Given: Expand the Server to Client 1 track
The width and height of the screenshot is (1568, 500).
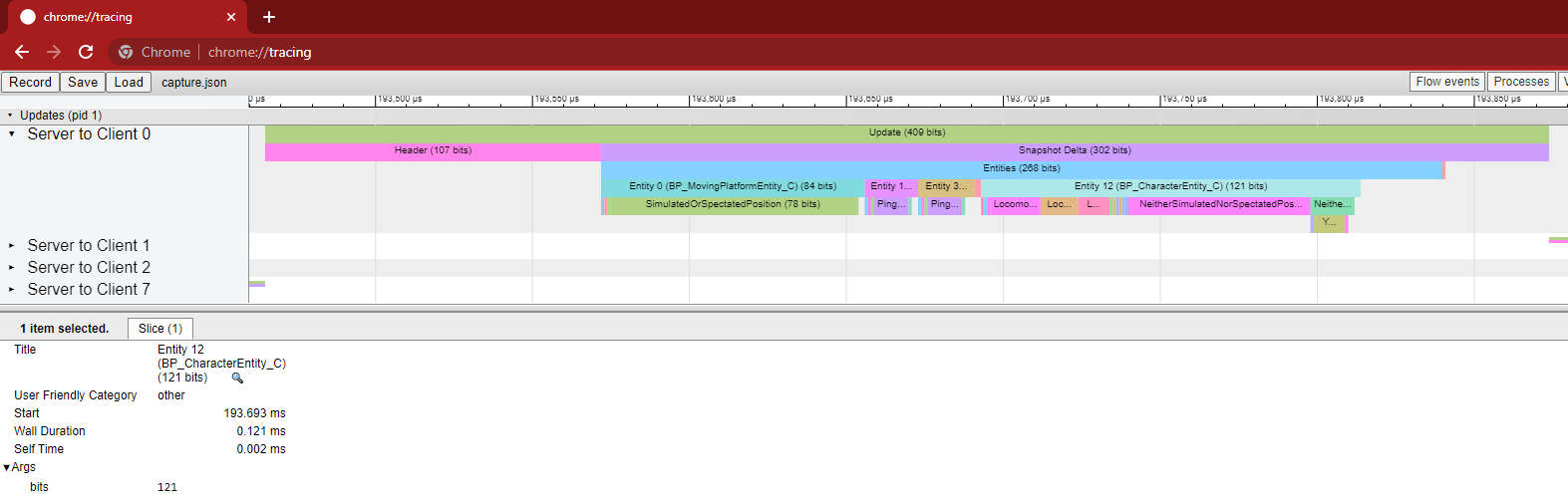Looking at the screenshot, I should 12,246.
